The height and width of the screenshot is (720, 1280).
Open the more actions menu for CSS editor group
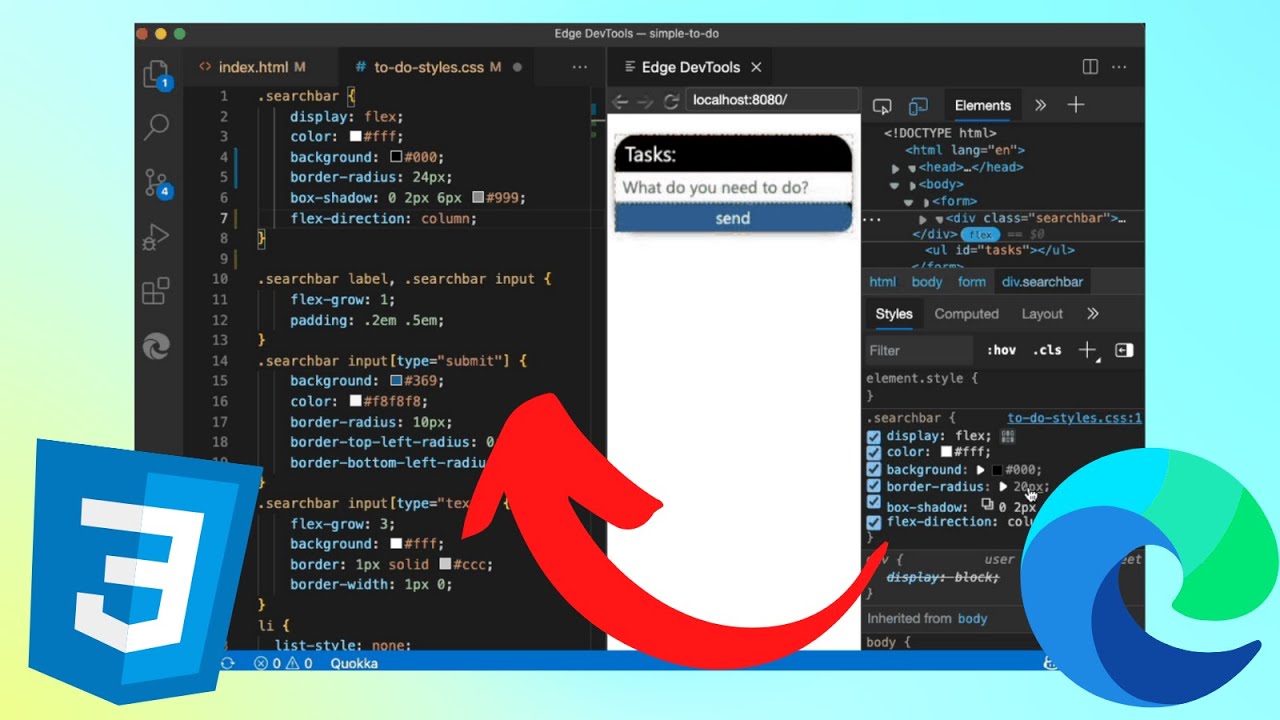579,67
